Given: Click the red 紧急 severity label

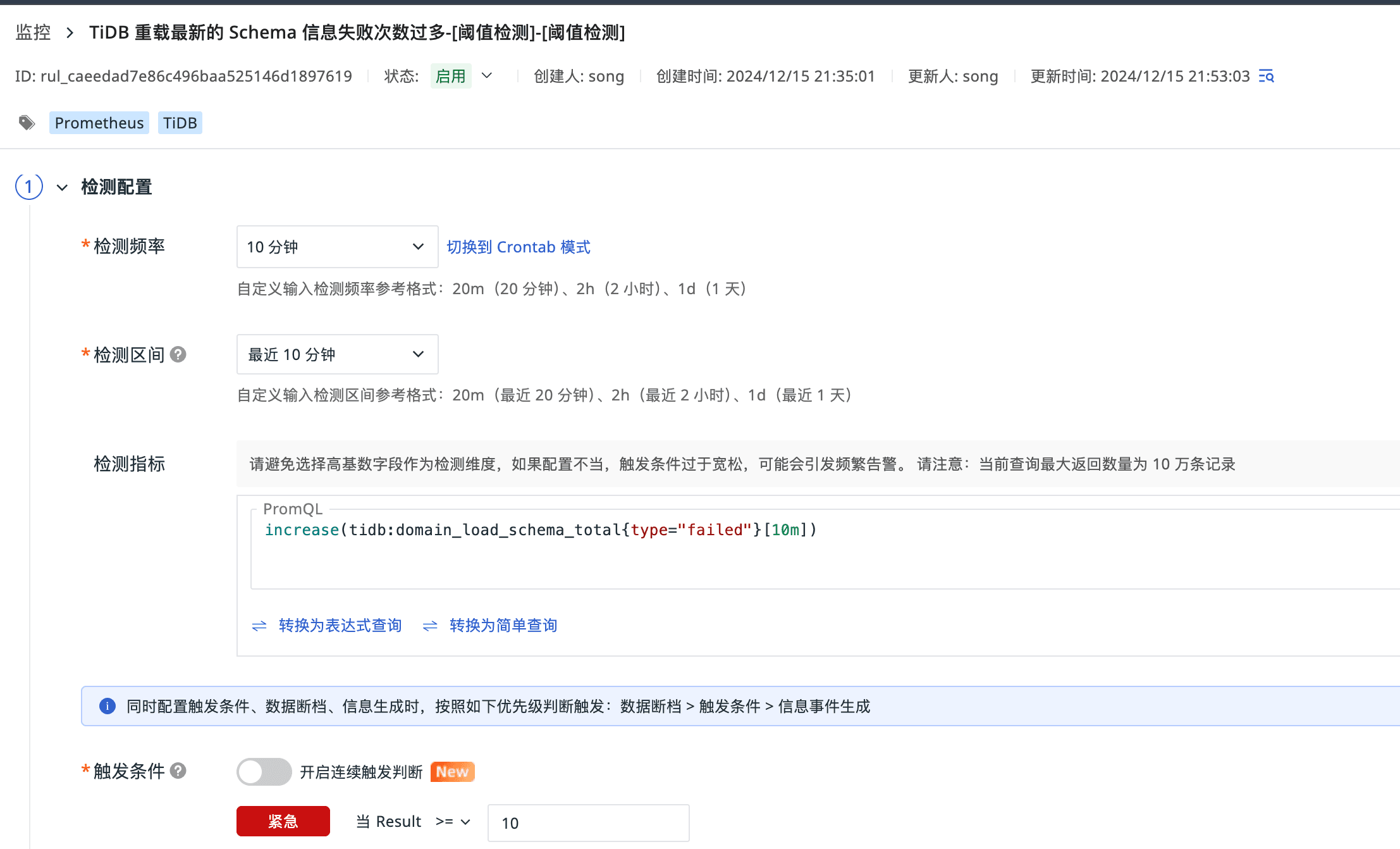Looking at the screenshot, I should tap(283, 821).
